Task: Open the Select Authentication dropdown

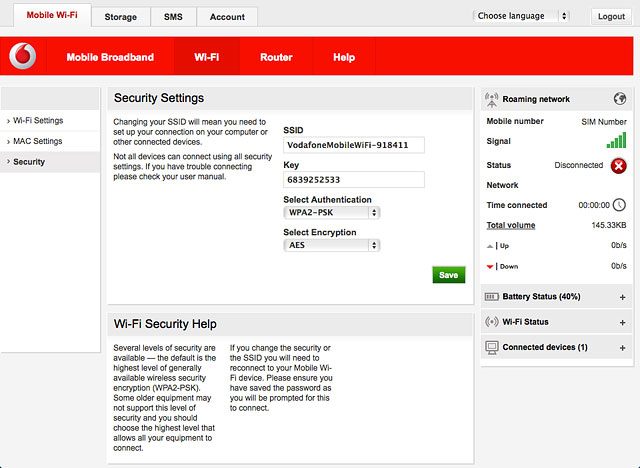Action: coord(331,213)
